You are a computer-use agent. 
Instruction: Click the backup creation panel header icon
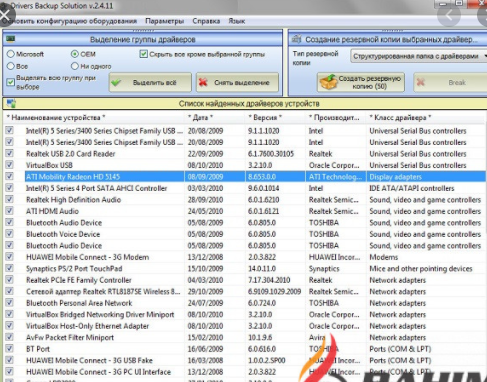point(296,39)
